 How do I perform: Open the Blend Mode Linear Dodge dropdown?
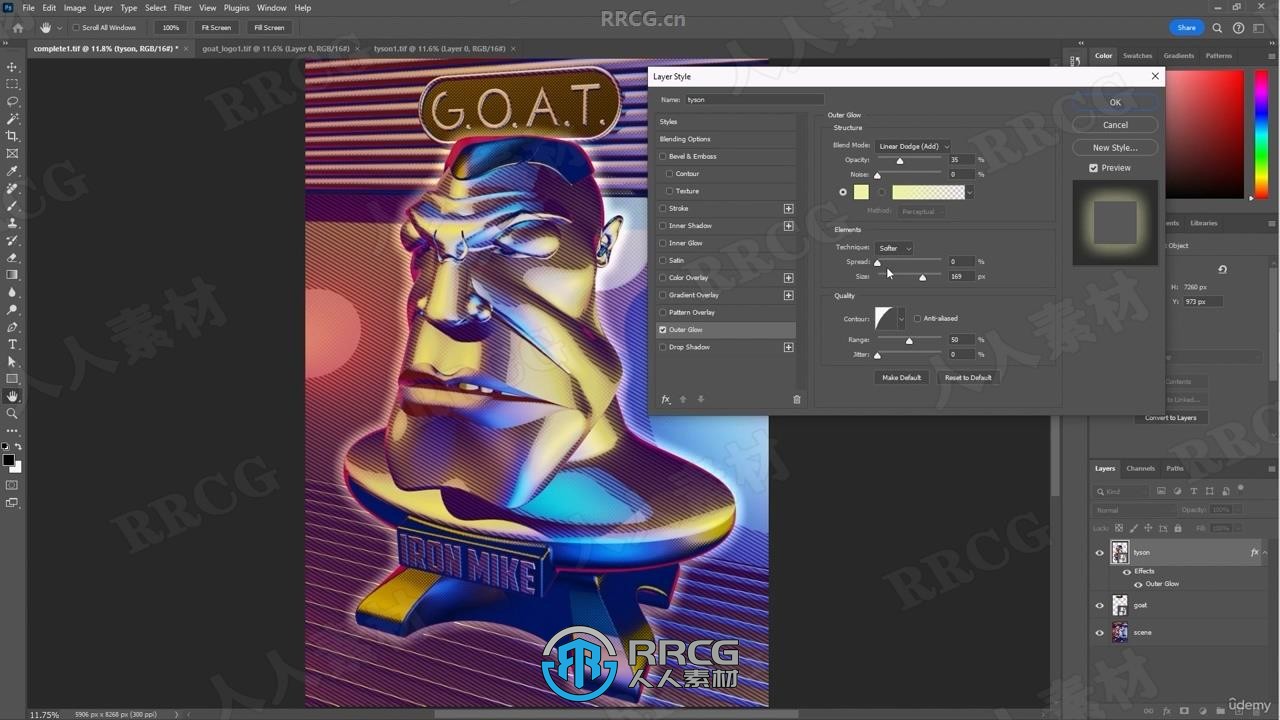(x=912, y=146)
